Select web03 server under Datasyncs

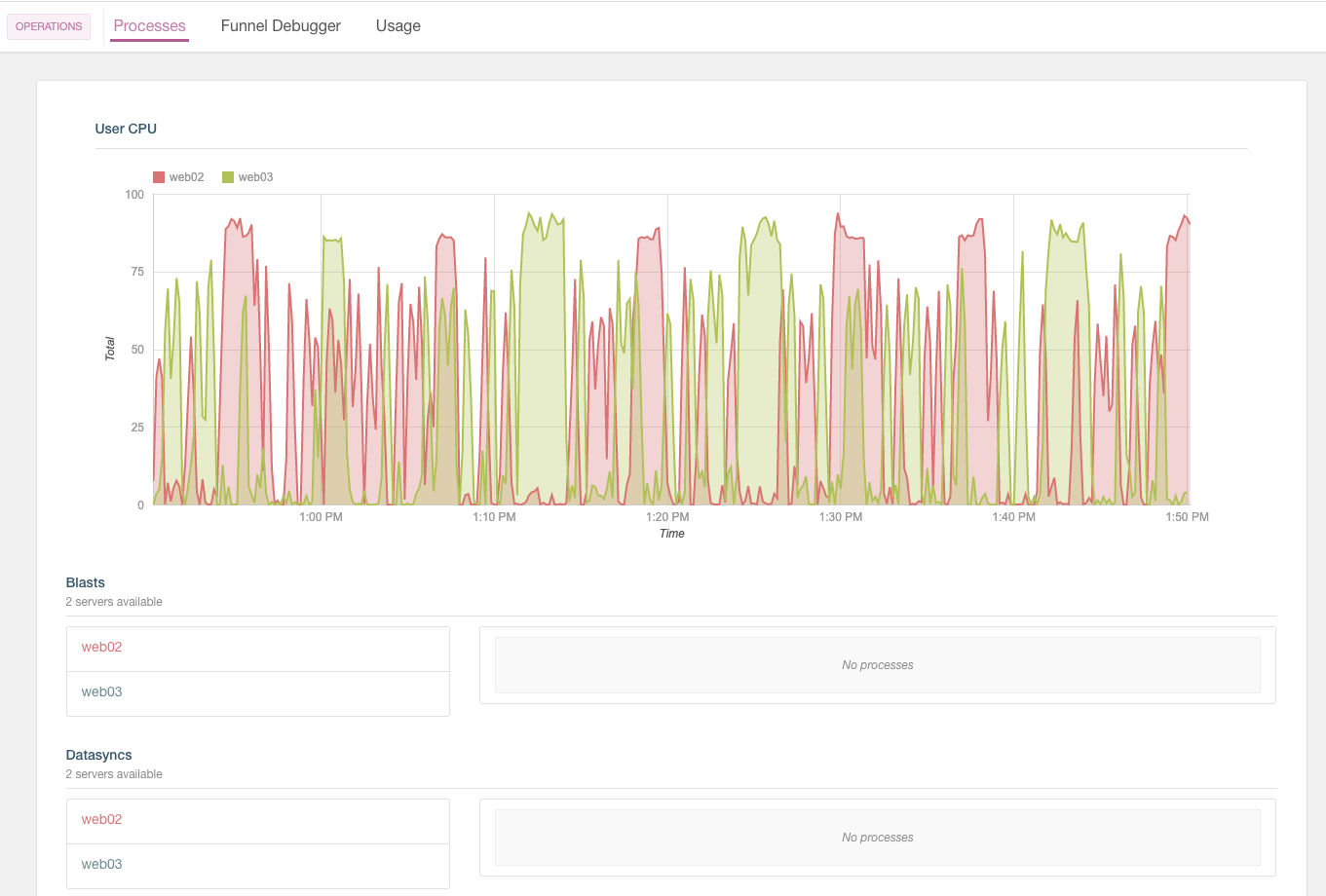(x=258, y=866)
